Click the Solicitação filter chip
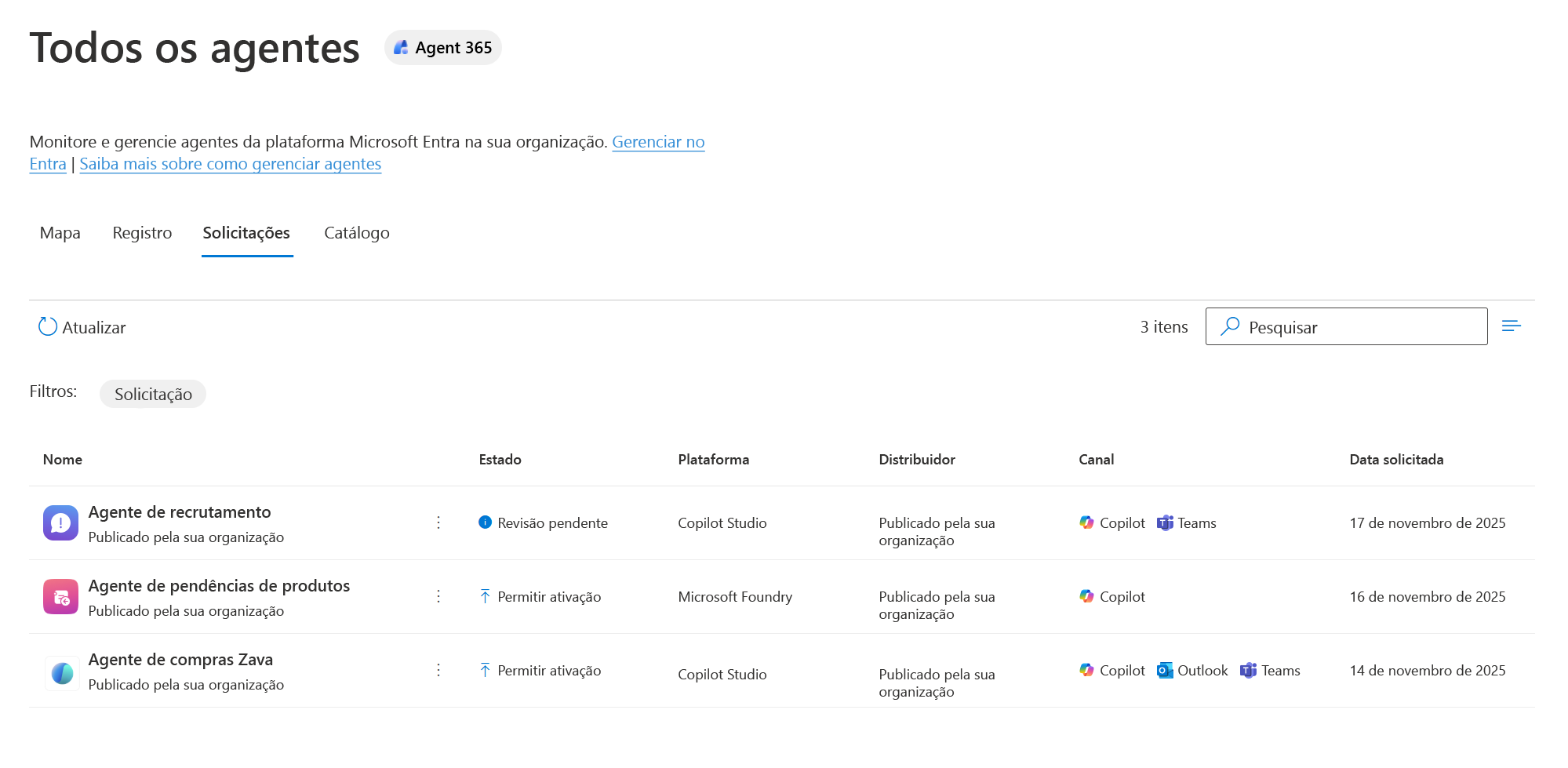Screen dimensions: 1568x768 point(153,394)
